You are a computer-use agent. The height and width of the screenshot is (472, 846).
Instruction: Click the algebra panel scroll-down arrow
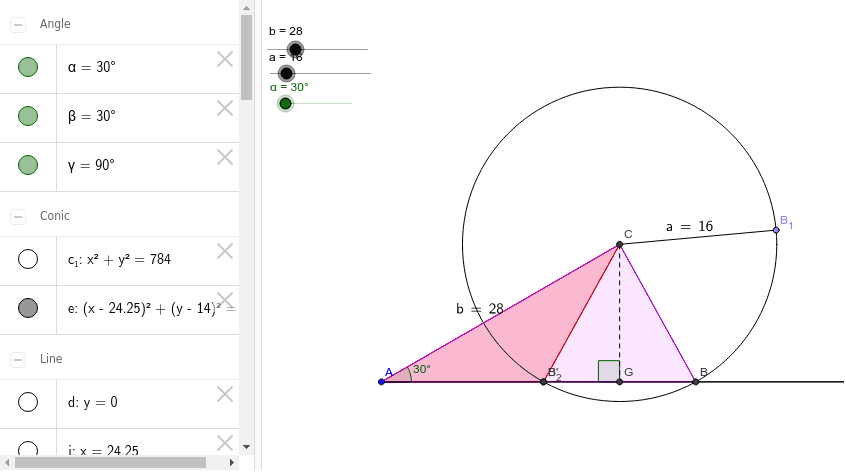pyautogui.click(x=247, y=447)
